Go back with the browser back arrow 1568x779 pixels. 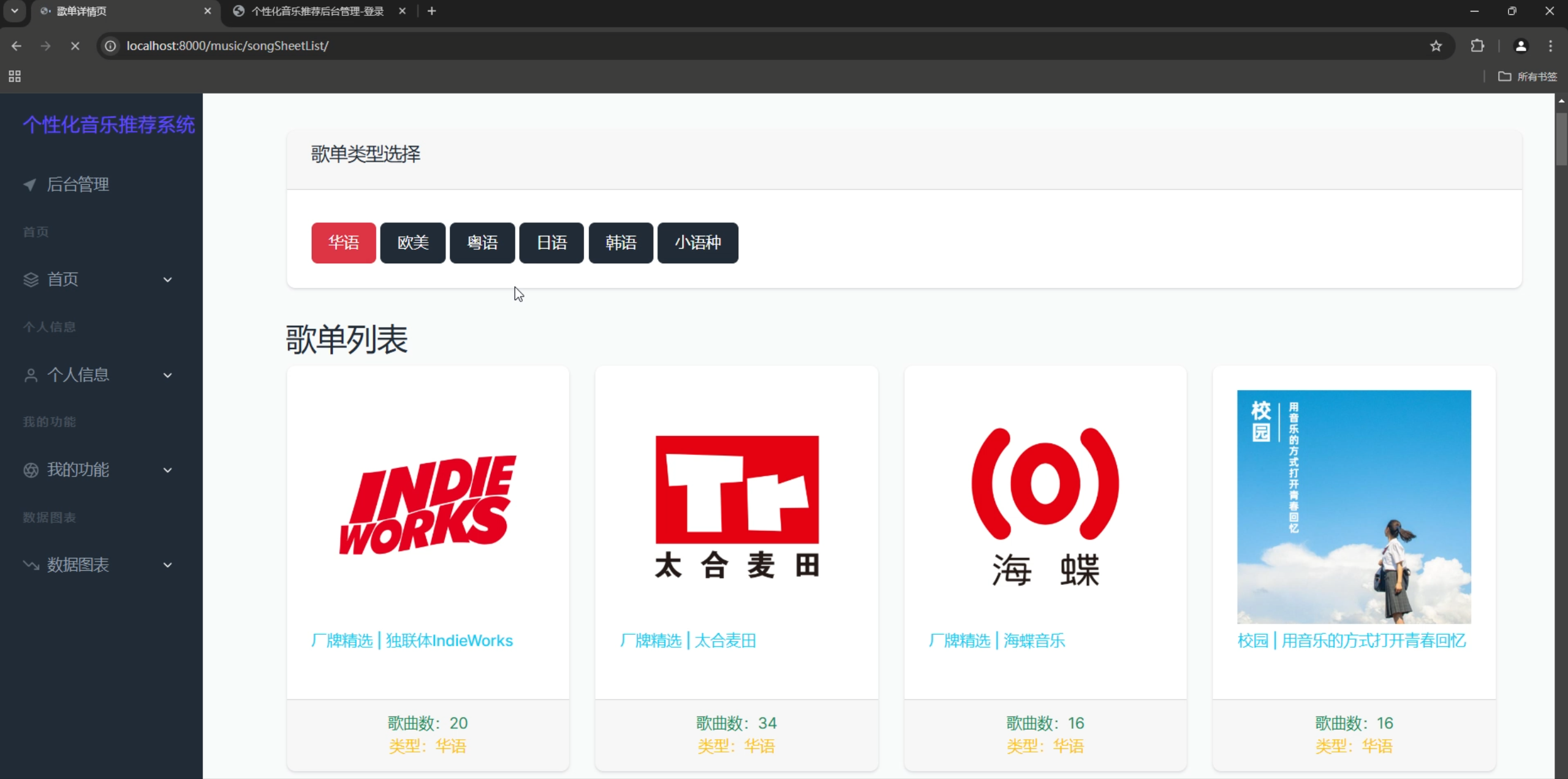(x=17, y=46)
